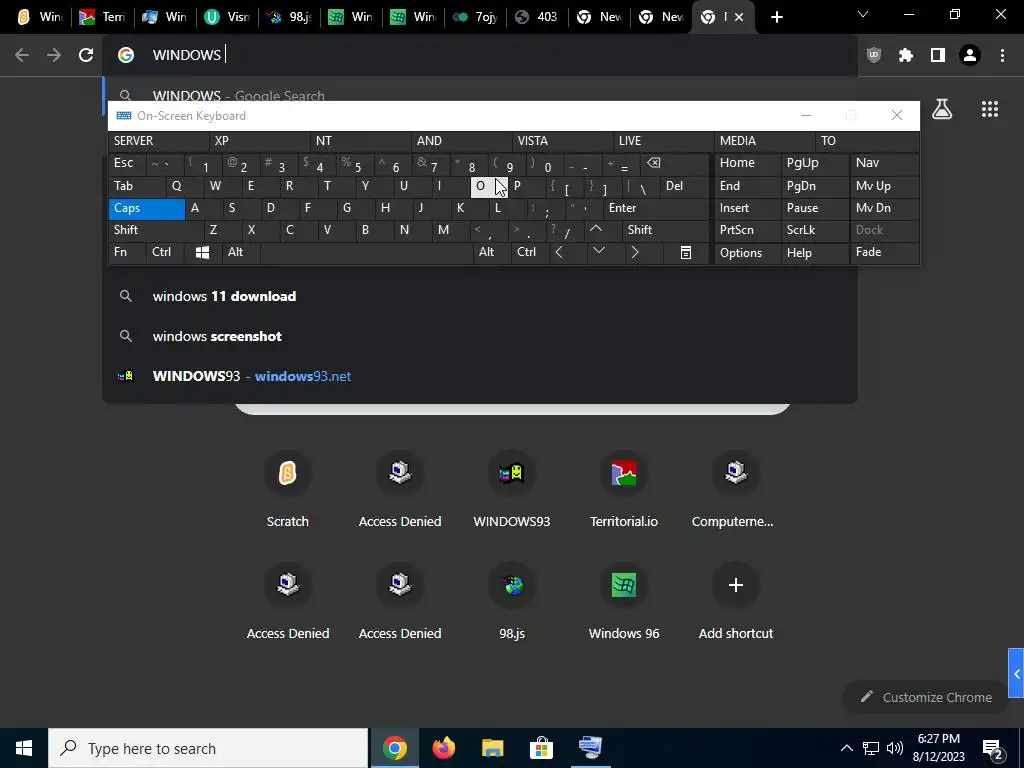This screenshot has width=1024, height=768.
Task: Open Scratch shortcut tile
Action: tap(287, 488)
